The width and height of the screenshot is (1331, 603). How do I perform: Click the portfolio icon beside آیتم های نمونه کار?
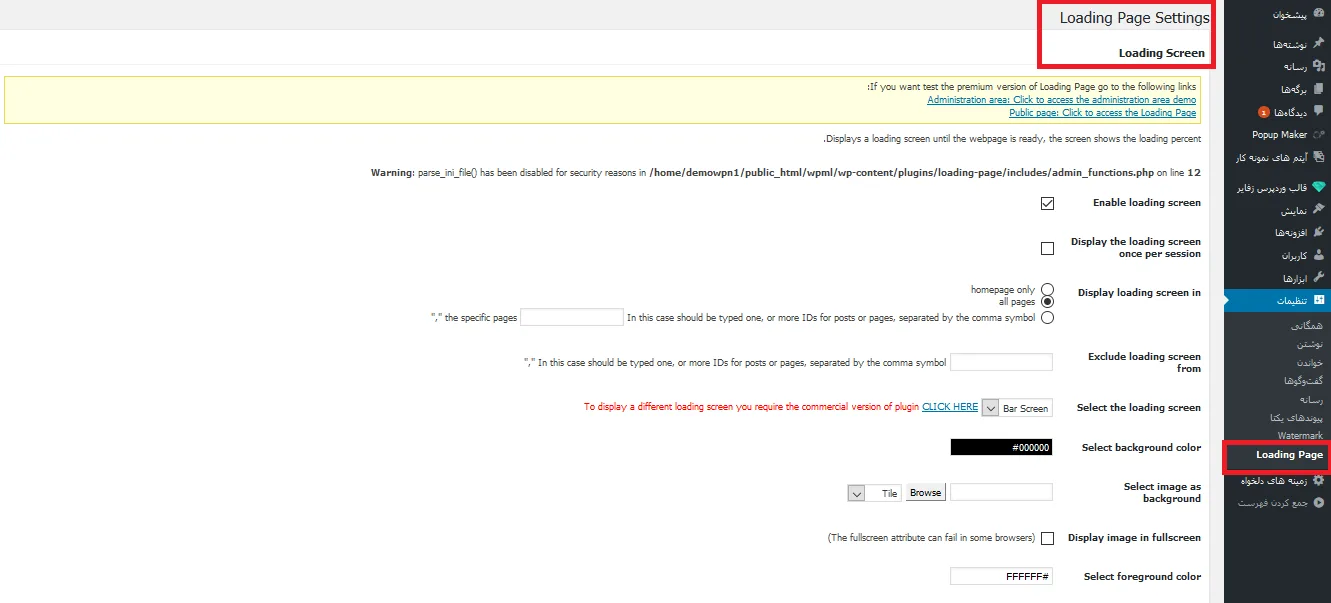[x=1318, y=157]
